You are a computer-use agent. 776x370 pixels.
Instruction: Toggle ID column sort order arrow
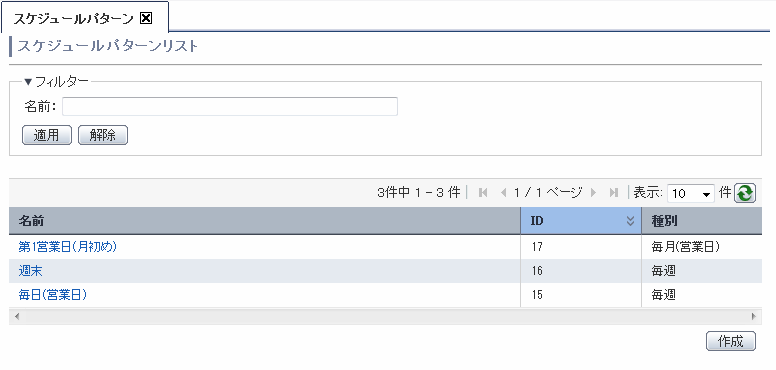coord(630,221)
